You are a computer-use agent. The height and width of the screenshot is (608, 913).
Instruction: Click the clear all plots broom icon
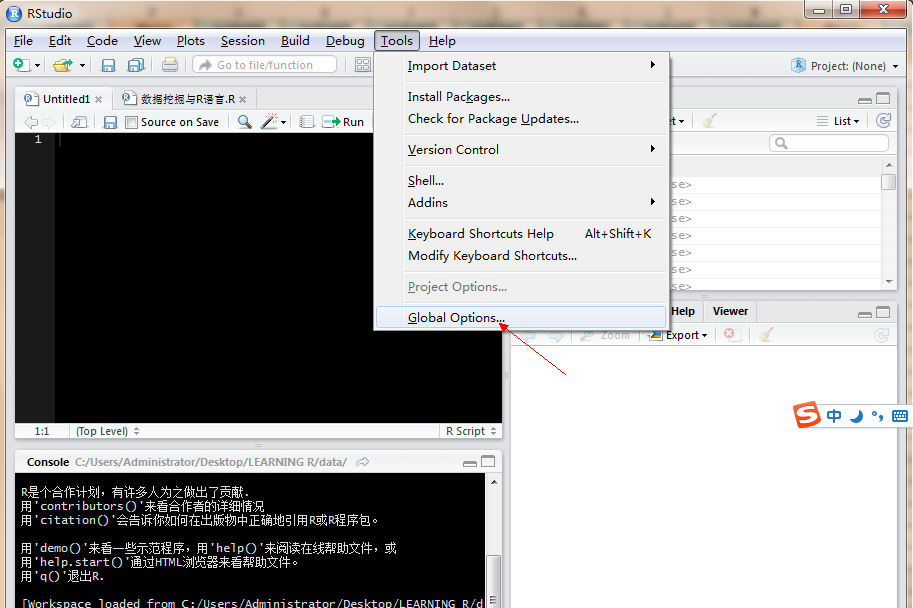[x=766, y=334]
